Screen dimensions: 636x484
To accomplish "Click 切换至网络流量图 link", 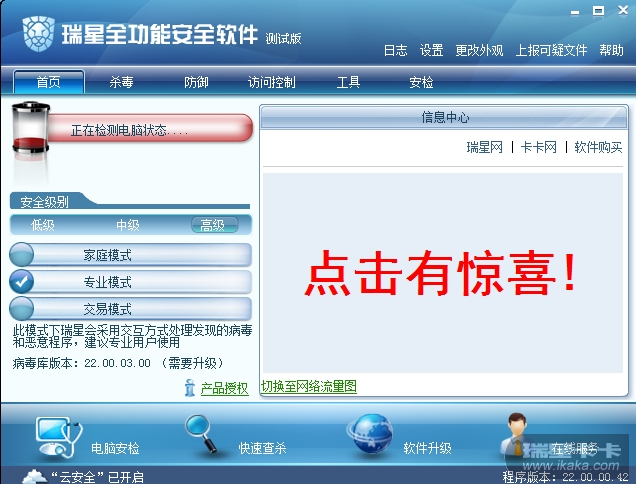I will click(x=309, y=386).
